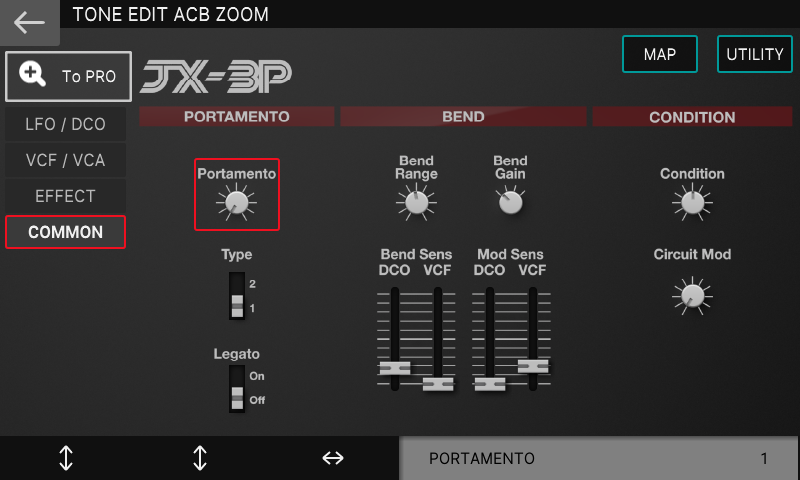Switch to the VCF / VCA tab
800x480 pixels.
pyautogui.click(x=65, y=160)
